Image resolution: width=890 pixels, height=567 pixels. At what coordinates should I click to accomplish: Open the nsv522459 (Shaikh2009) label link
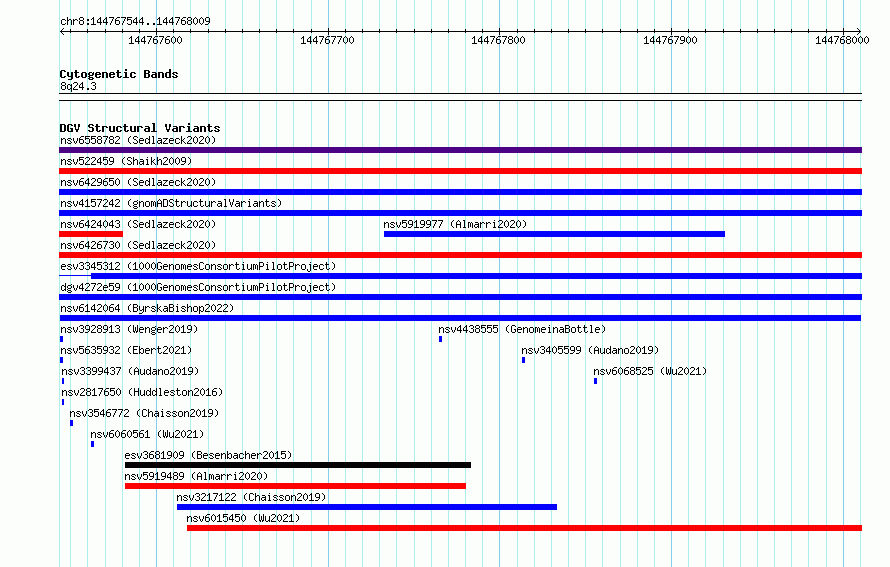(x=126, y=161)
